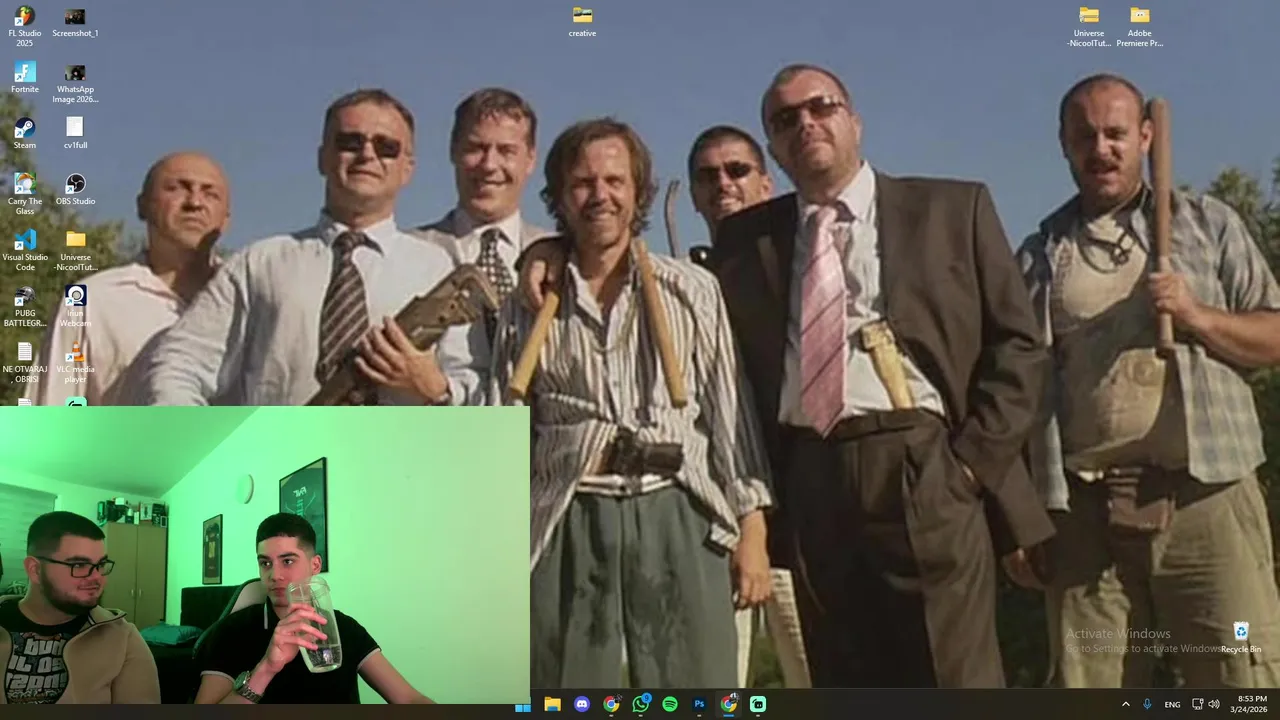
Task: Open the Chrome window right of Photoshop icon
Action: coord(729,704)
